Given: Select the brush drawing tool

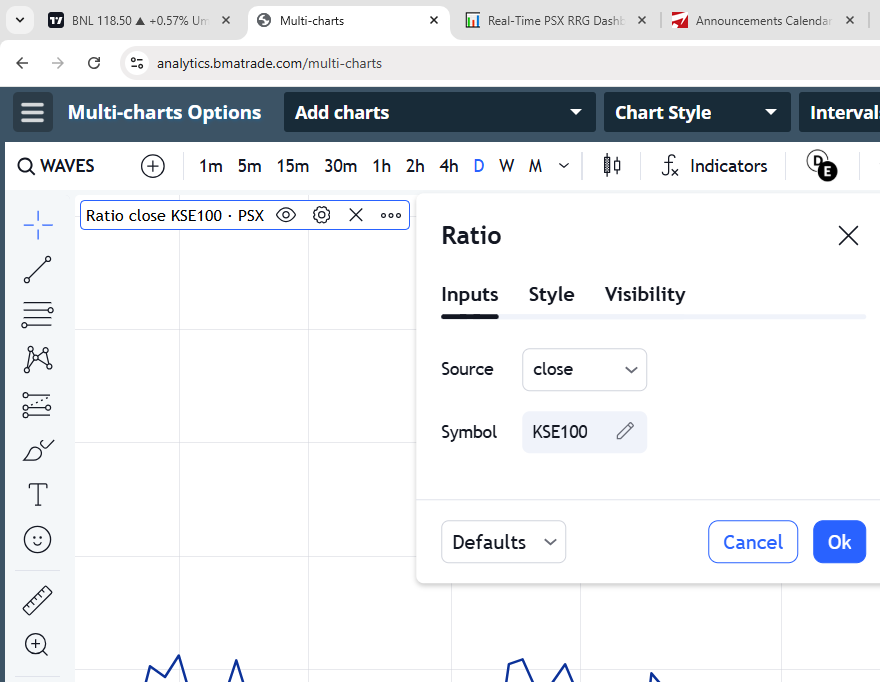Looking at the screenshot, I should [x=38, y=450].
